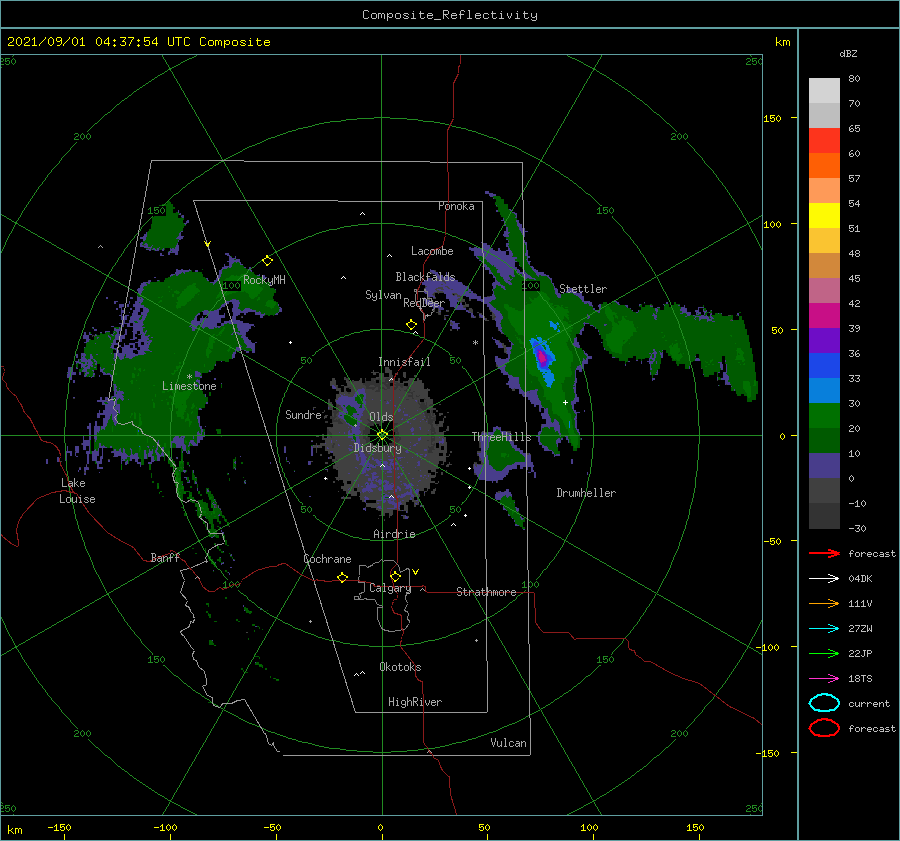Click the Strathmore label

coord(486,592)
